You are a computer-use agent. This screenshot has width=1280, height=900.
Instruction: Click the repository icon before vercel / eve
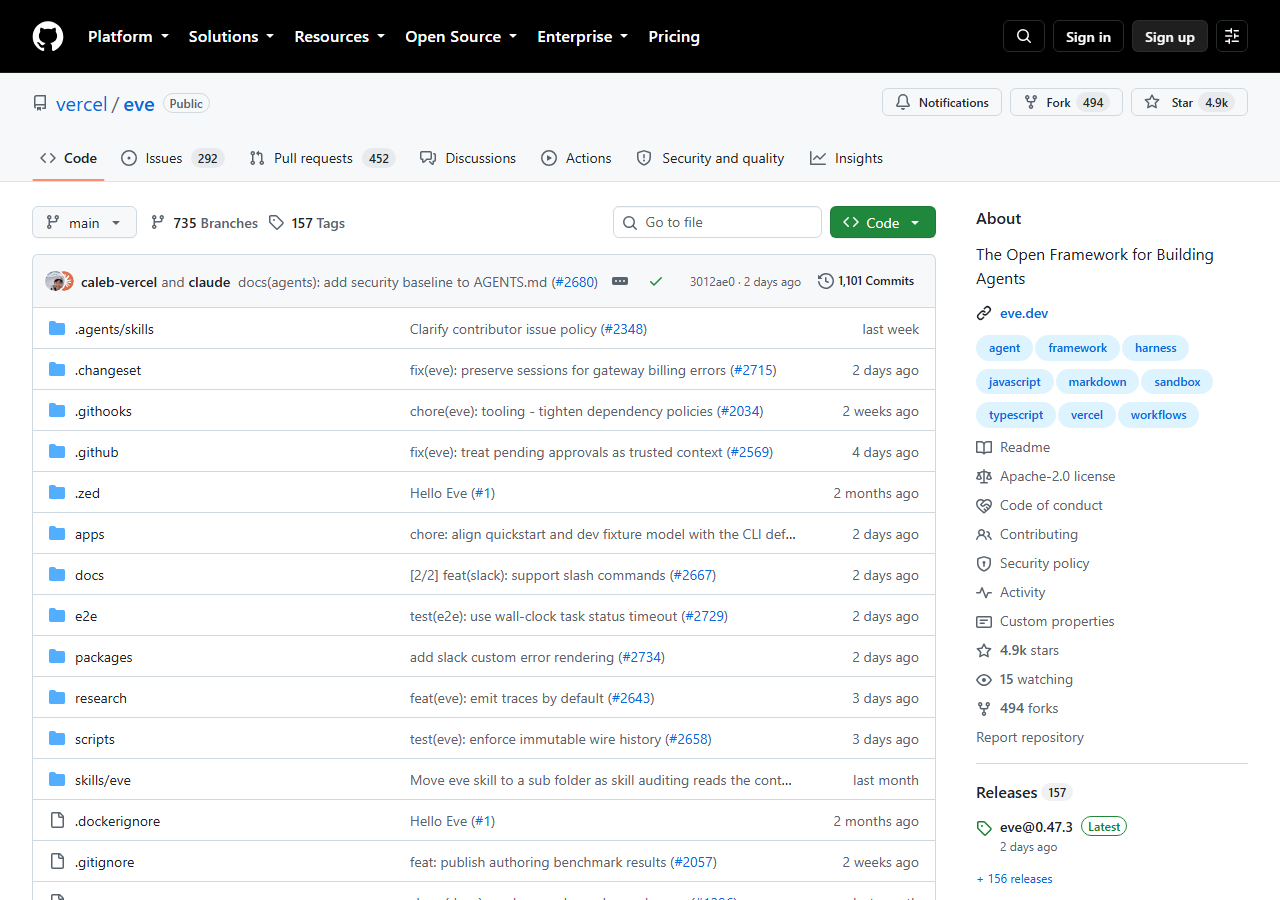(x=40, y=103)
